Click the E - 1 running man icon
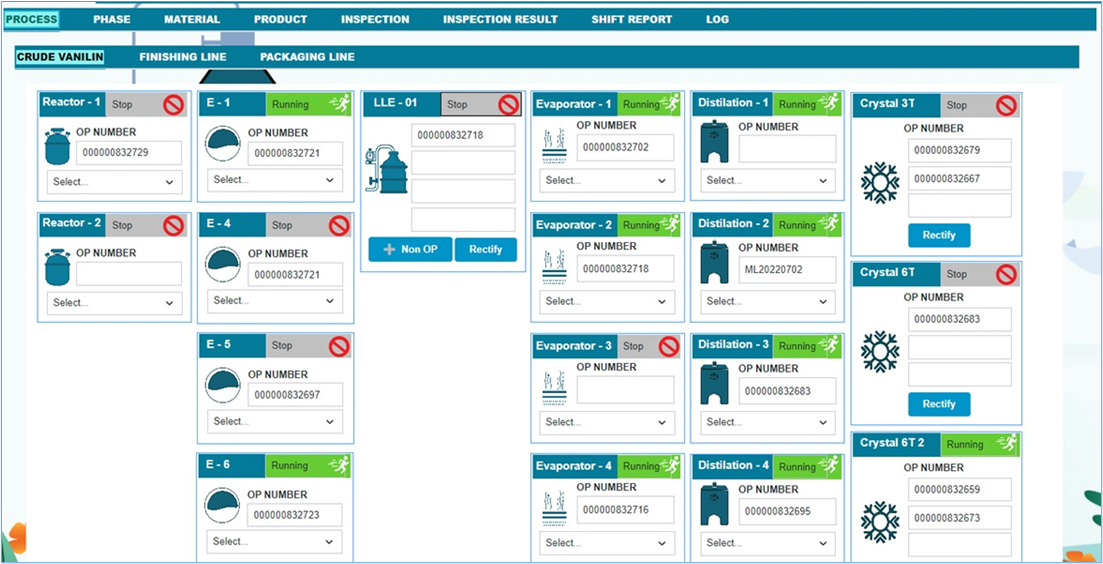Screen dimensions: 1103x564 (340, 104)
